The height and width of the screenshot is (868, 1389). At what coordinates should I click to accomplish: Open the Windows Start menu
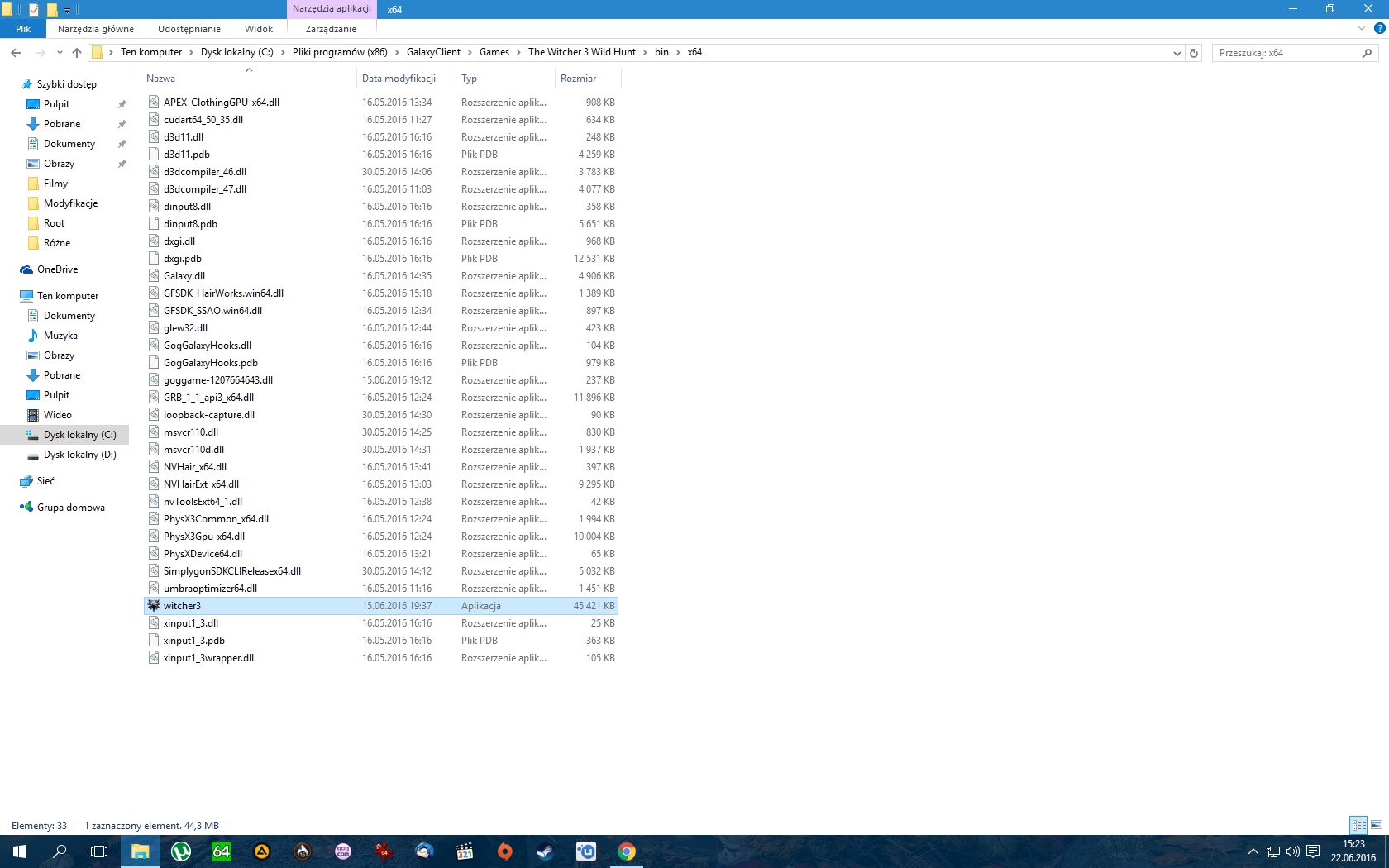(20, 851)
